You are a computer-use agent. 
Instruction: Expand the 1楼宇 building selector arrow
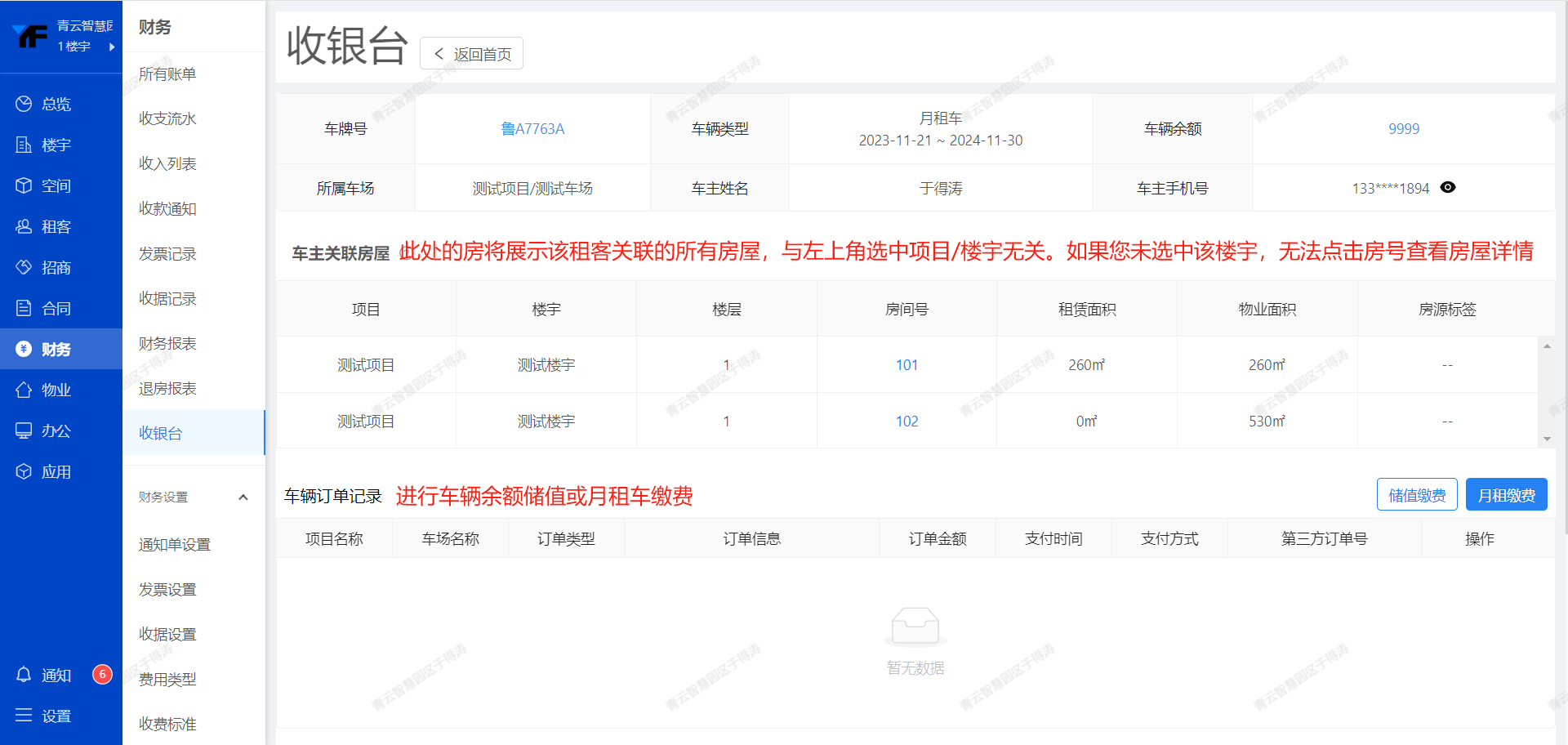click(112, 47)
